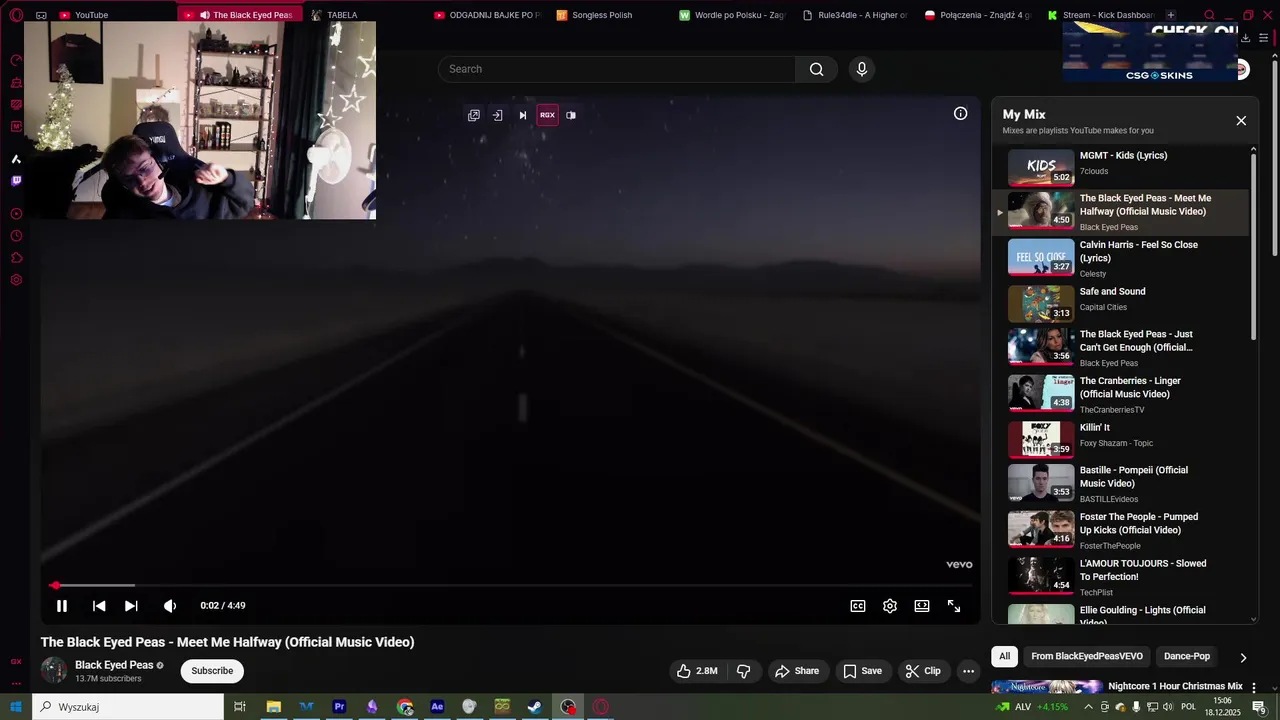Switch to theater mode

pyautogui.click(x=922, y=606)
